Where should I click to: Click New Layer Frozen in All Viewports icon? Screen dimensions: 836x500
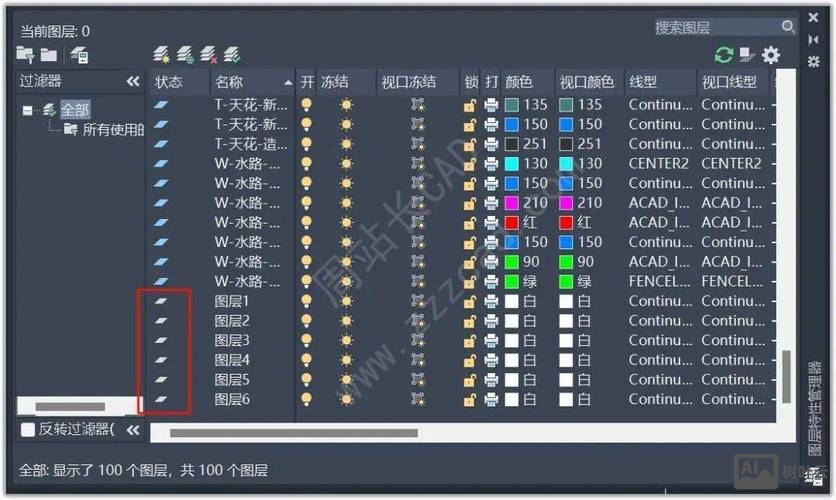pyautogui.click(x=185, y=54)
